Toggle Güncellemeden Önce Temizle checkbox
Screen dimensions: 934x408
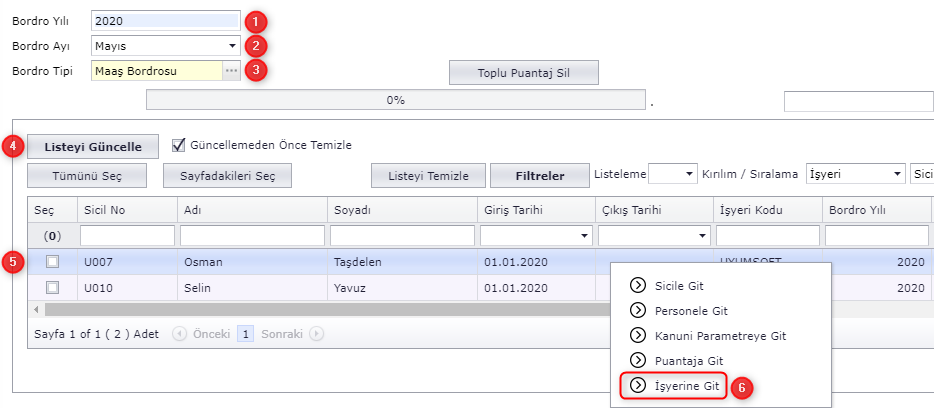point(180,144)
